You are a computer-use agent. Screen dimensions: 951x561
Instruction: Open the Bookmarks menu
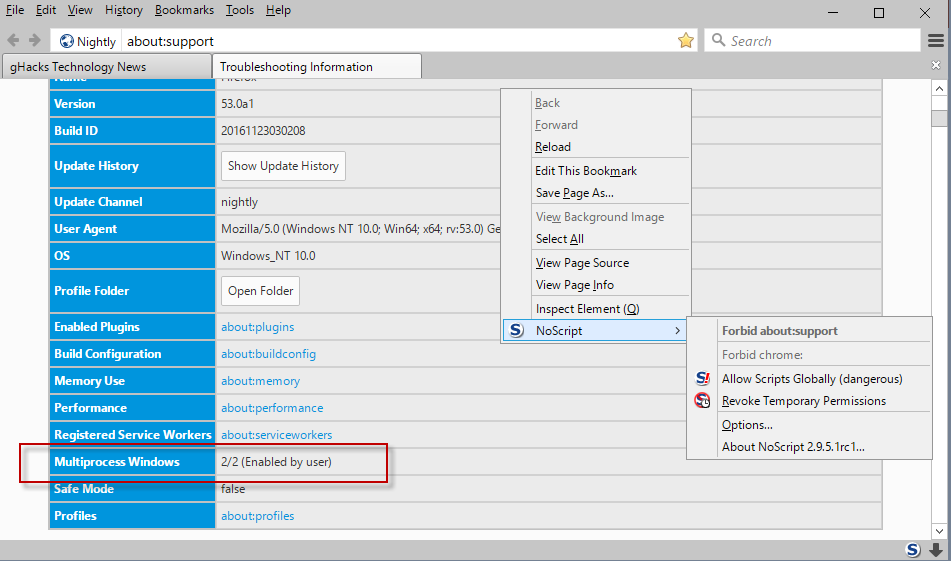pos(184,10)
